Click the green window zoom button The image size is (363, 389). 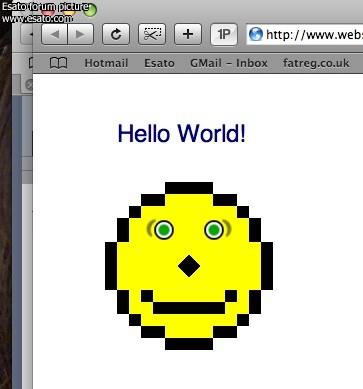[x=90, y=10]
